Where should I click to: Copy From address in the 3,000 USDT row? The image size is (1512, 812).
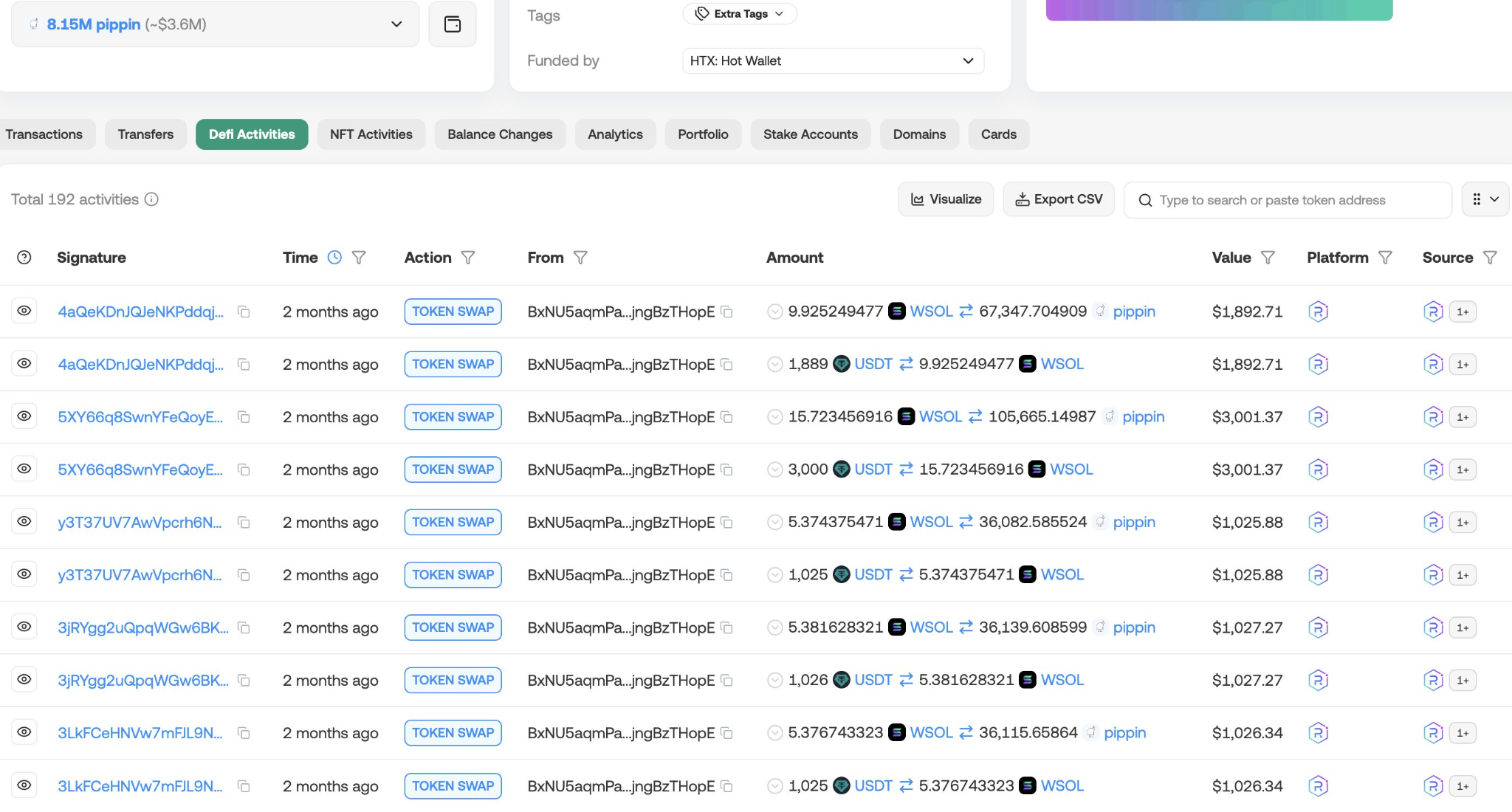pyautogui.click(x=726, y=470)
